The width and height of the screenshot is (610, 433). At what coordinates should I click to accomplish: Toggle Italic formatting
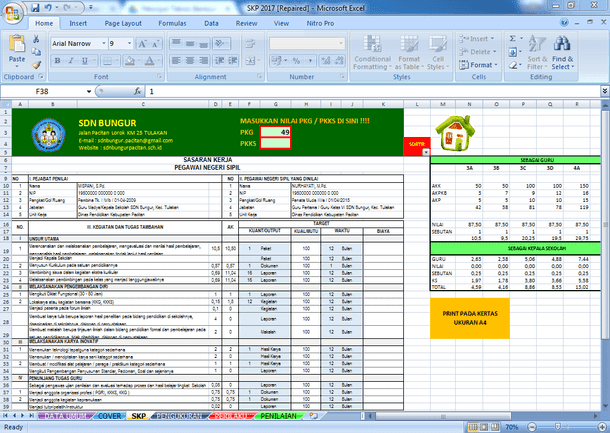(71, 61)
